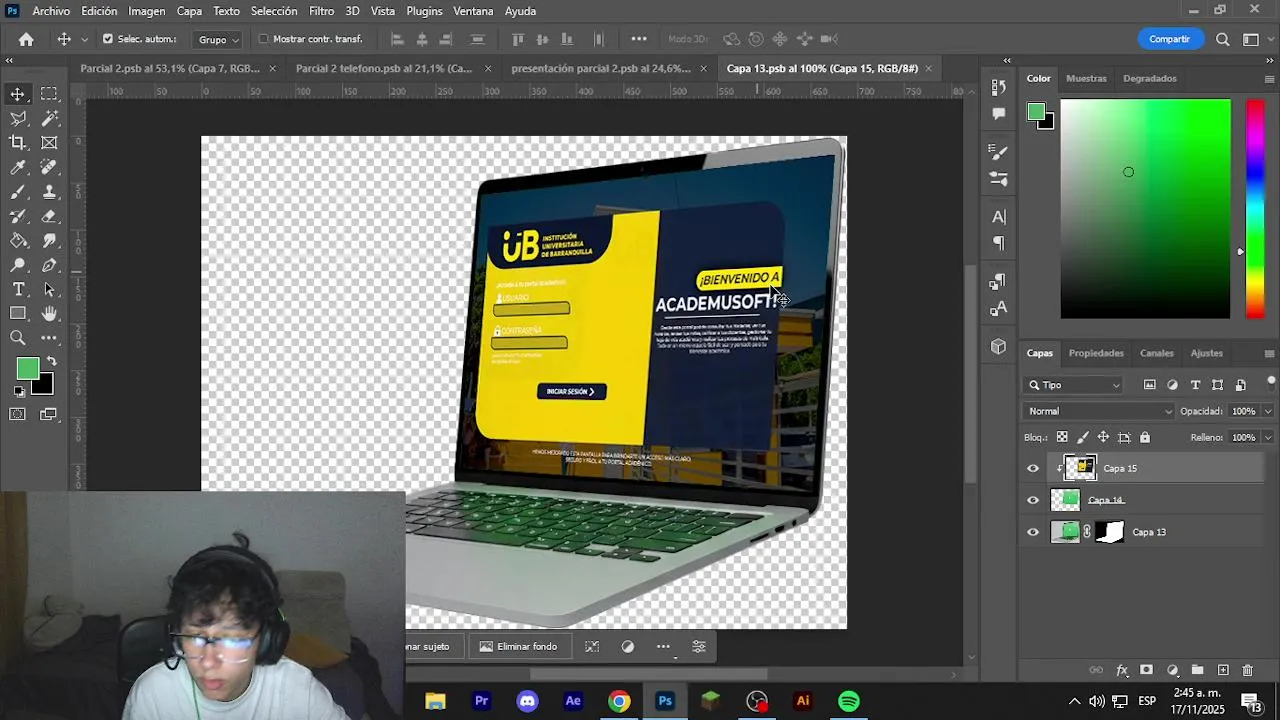
Task: Expand the Opacidad dropdown arrow
Action: 1268,411
